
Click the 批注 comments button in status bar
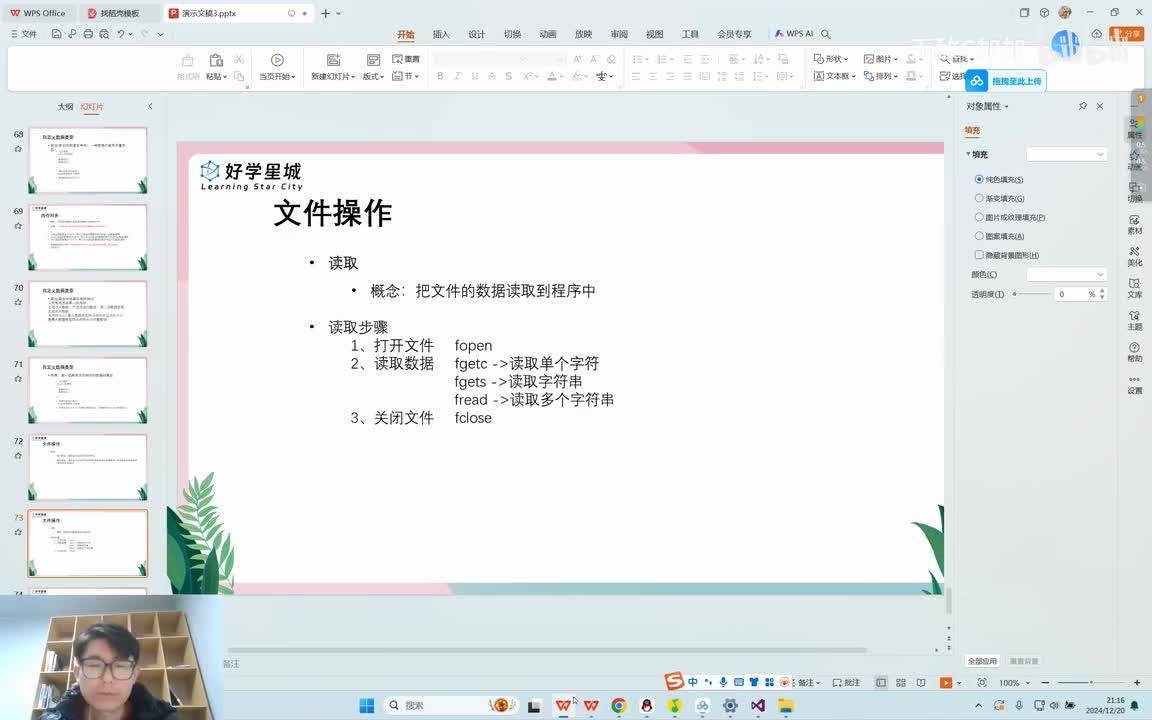[x=846, y=683]
